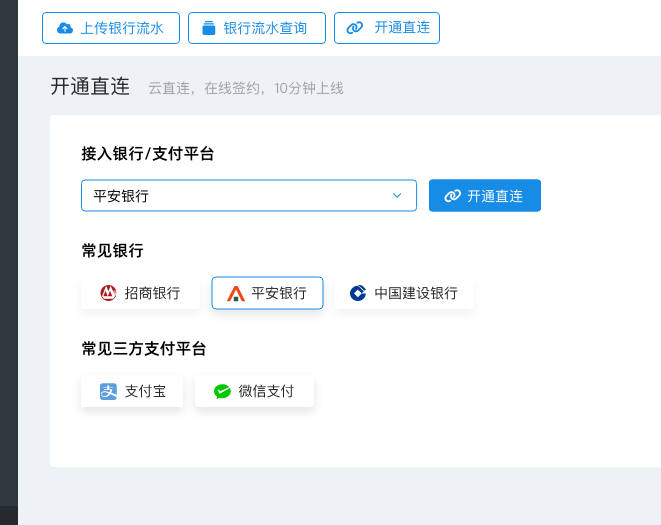Click the China Merchants Bank logo
Image resolution: width=661 pixels, height=525 pixels.
108,293
